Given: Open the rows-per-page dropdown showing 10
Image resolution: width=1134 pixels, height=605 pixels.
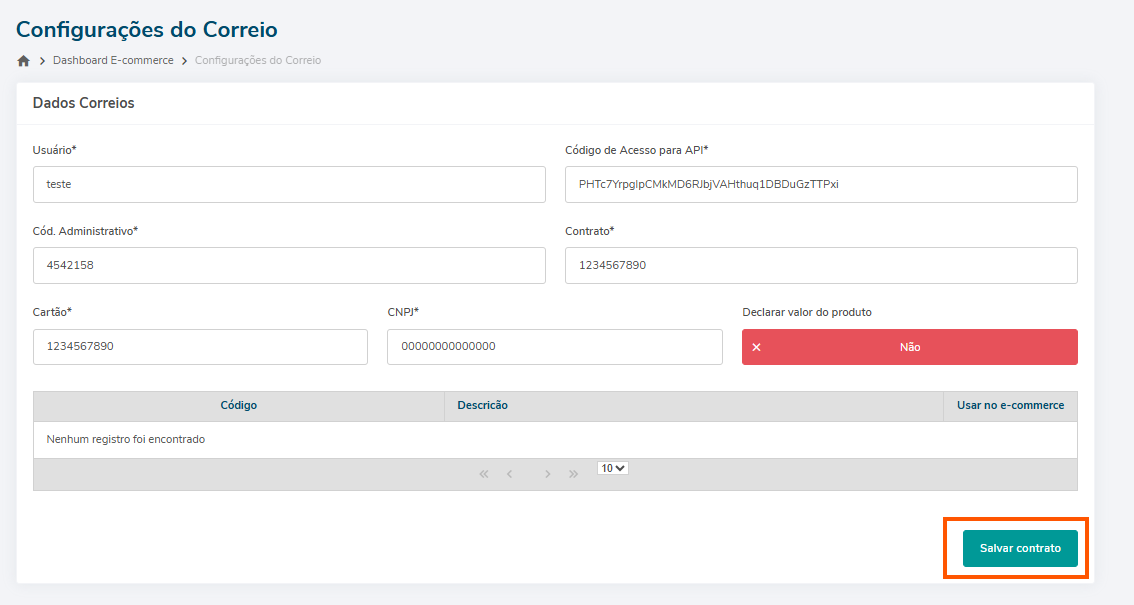Looking at the screenshot, I should [x=612, y=468].
